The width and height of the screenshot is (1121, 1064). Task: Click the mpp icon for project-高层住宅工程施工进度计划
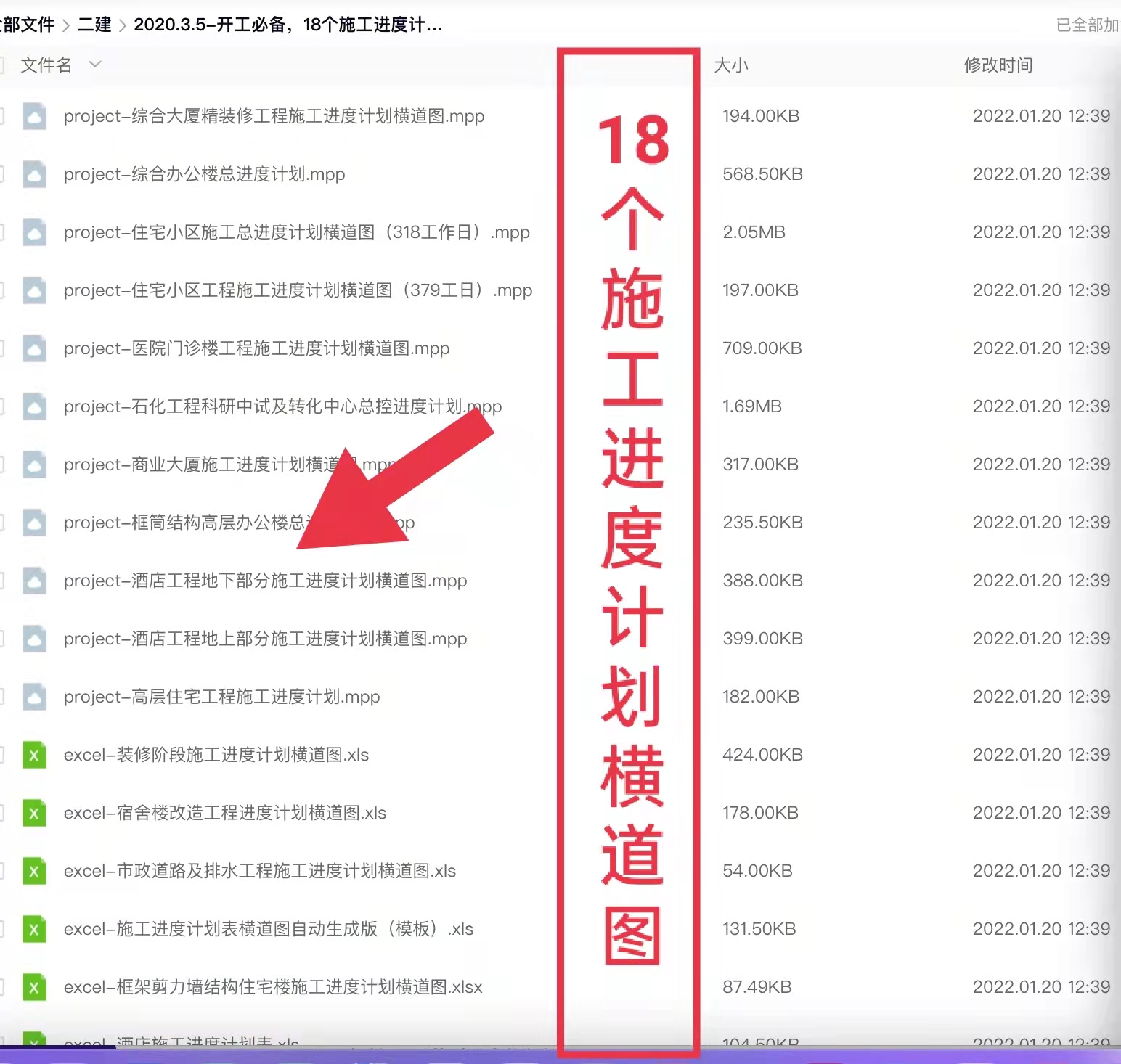tap(34, 697)
